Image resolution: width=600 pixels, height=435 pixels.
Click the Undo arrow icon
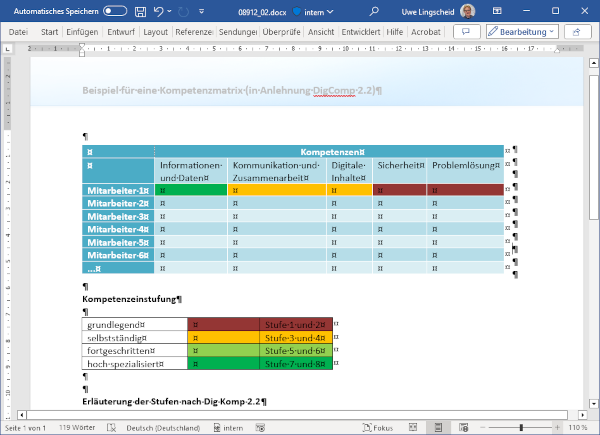pos(160,11)
